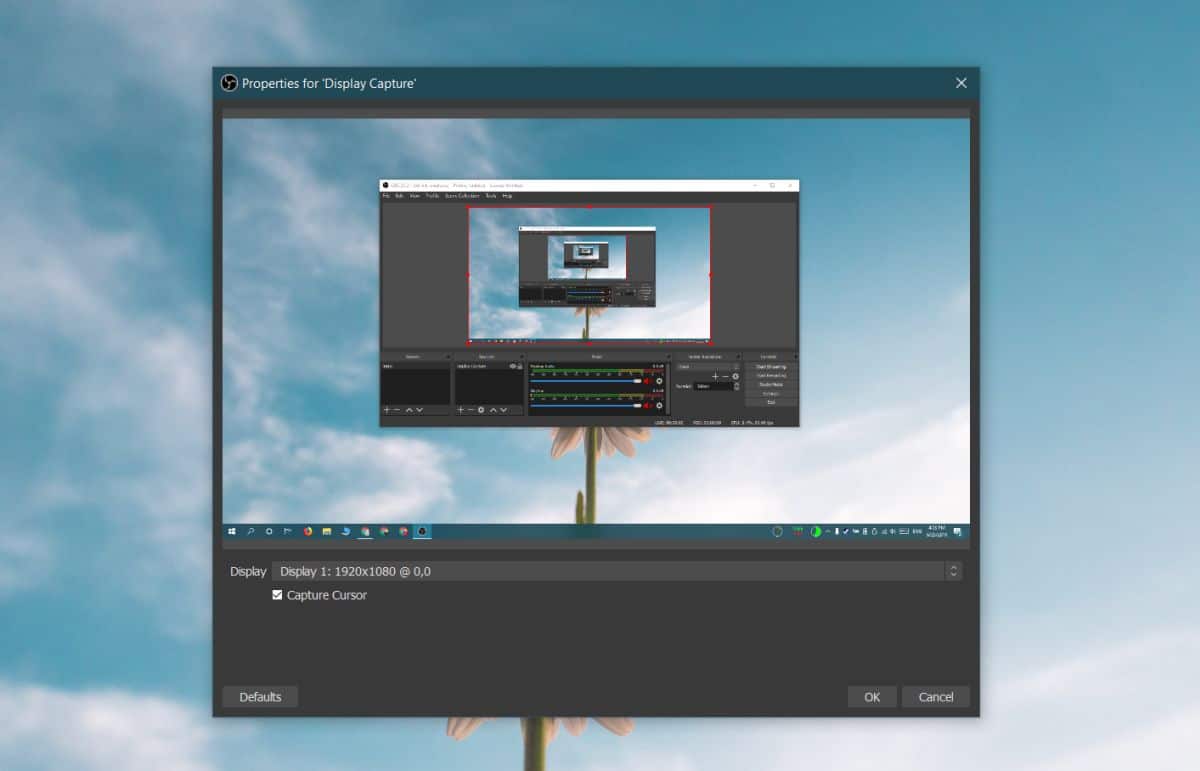Unmute the Desktop Audio speaker icon in Mixer
1200x771 pixels.
coord(648,380)
